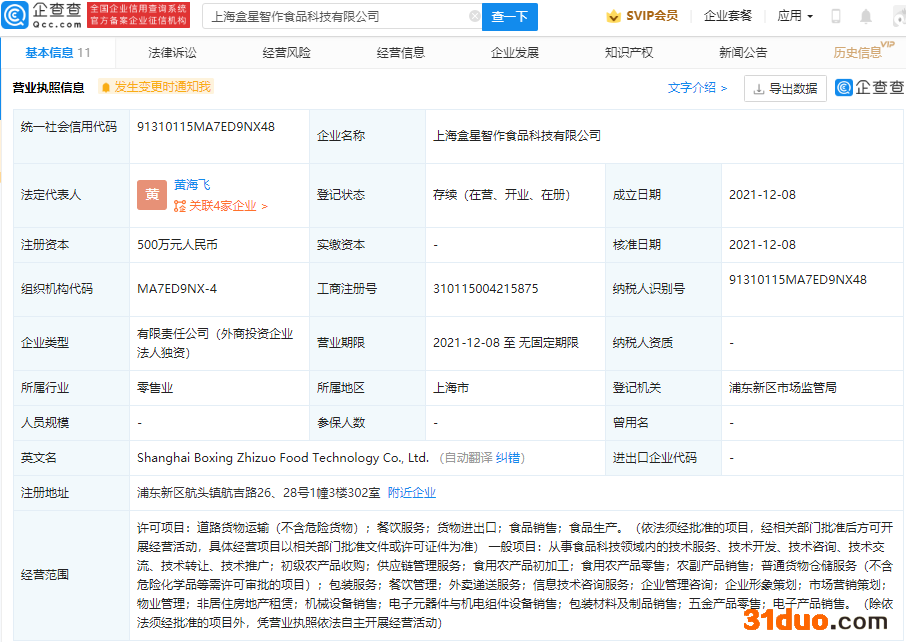906x642 pixels.
Task: Clear the search box with the X icon
Action: pyautogui.click(x=474, y=17)
